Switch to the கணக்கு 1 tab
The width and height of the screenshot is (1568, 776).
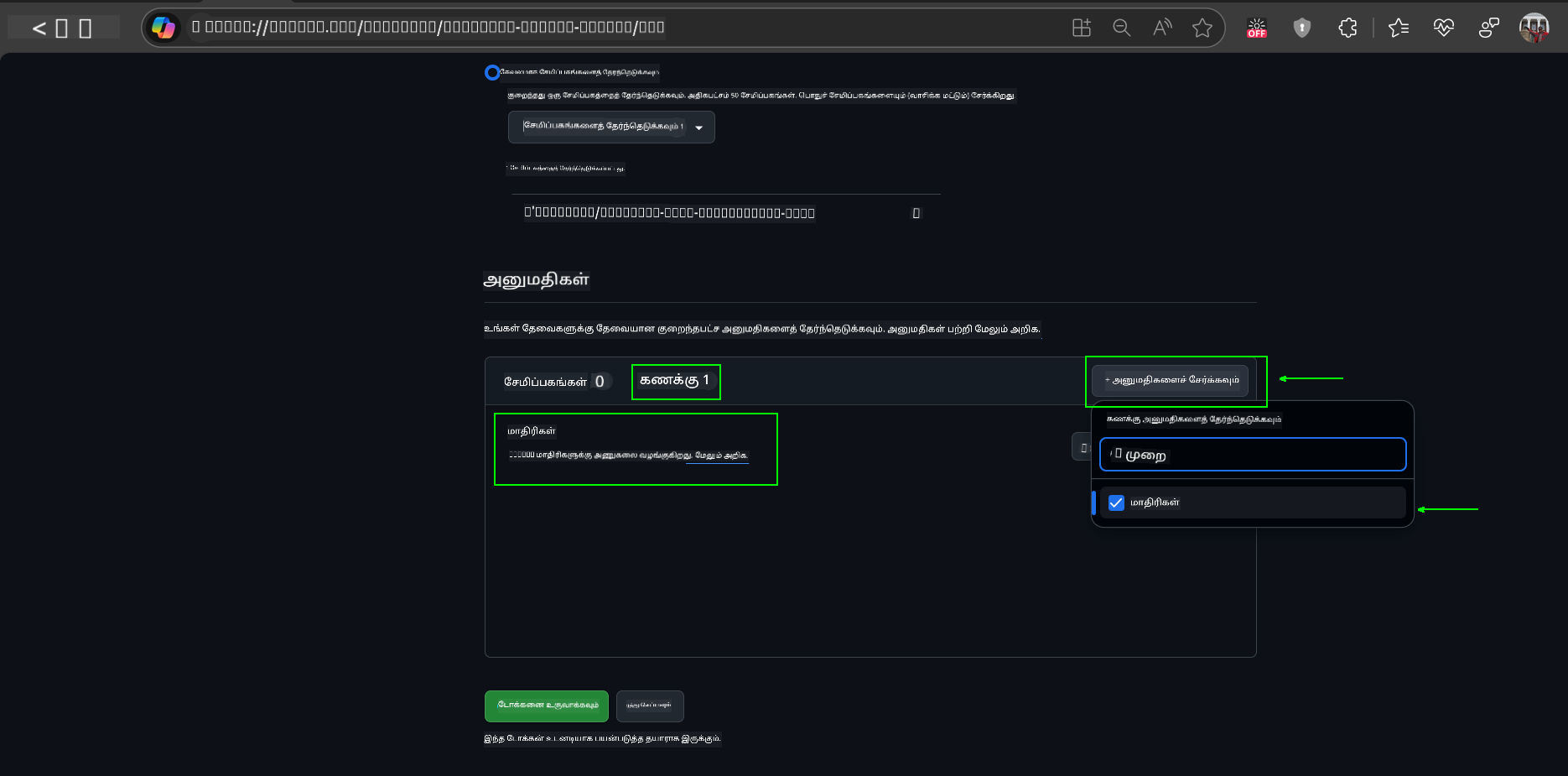click(x=675, y=381)
